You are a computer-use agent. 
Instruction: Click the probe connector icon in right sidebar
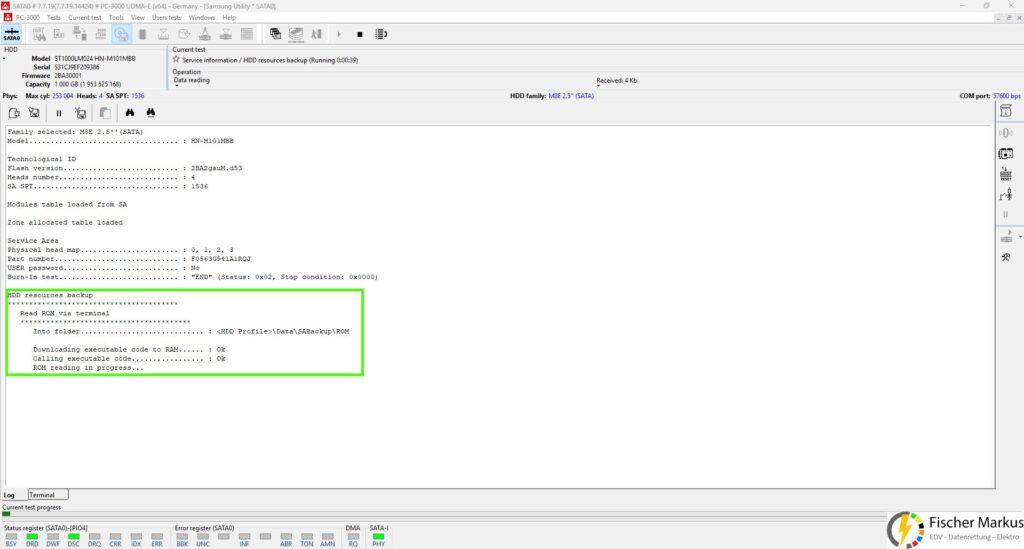coord(1006,195)
